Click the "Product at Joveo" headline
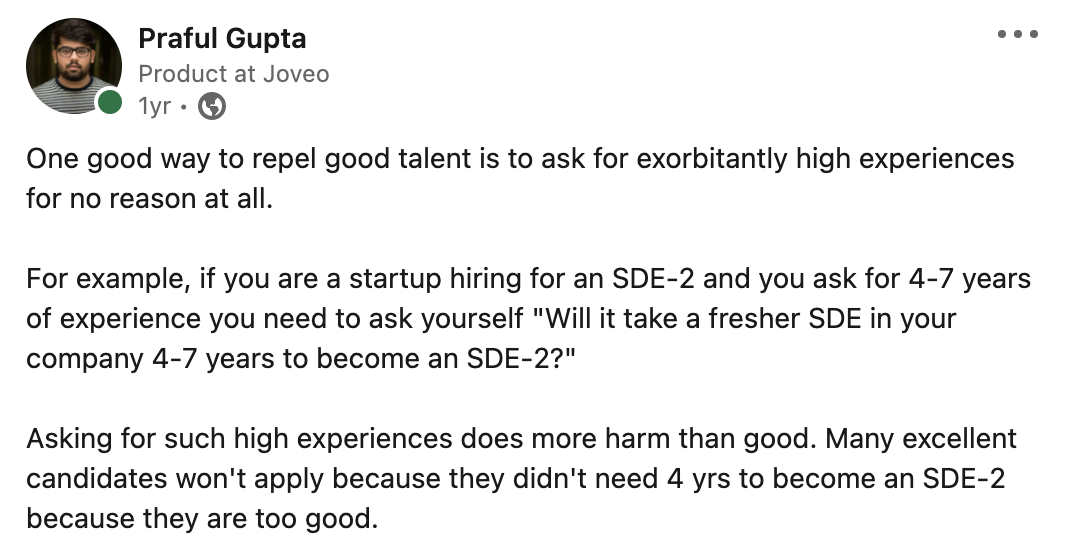 point(233,74)
